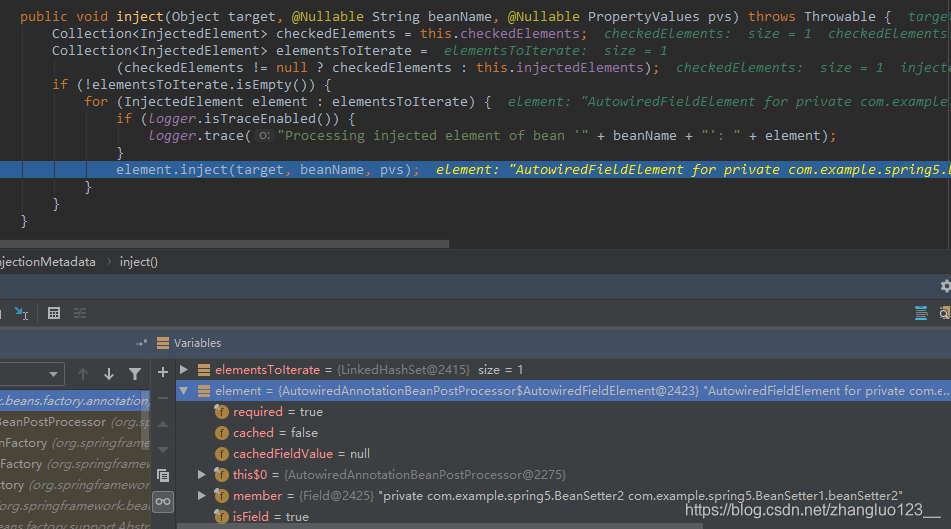The width and height of the screenshot is (951, 529).
Task: Move watch up with triangle icon
Action: coord(163,424)
